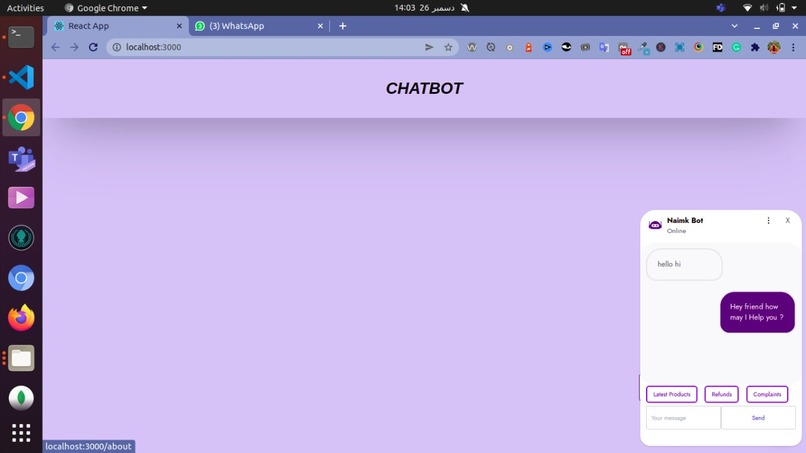
Task: Click the share page arrow icon
Action: click(429, 47)
